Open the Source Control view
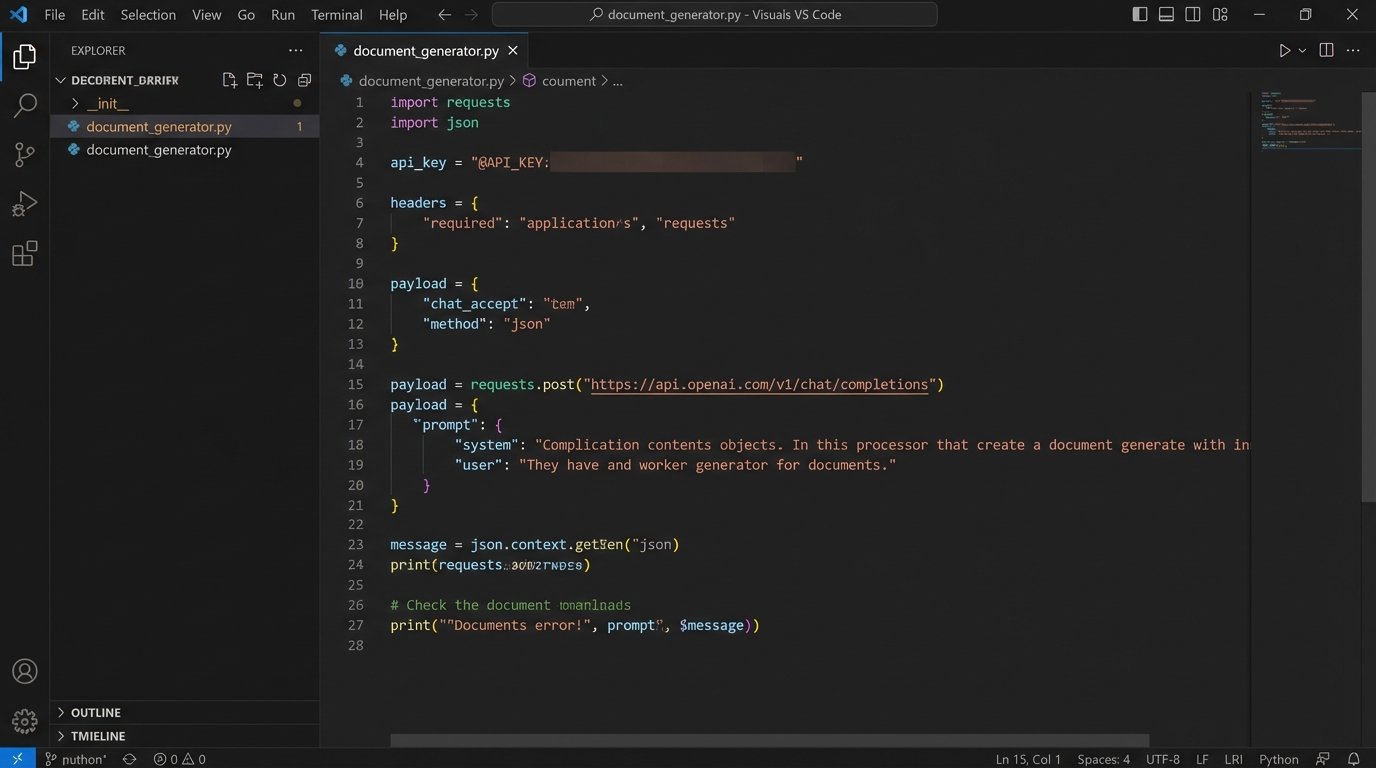 coord(25,155)
